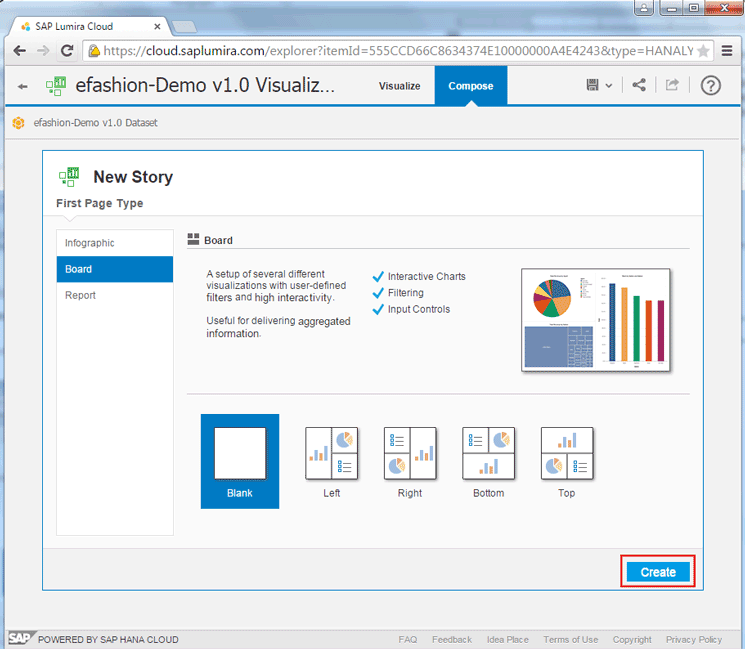Click the First Page Type heading

point(100,203)
